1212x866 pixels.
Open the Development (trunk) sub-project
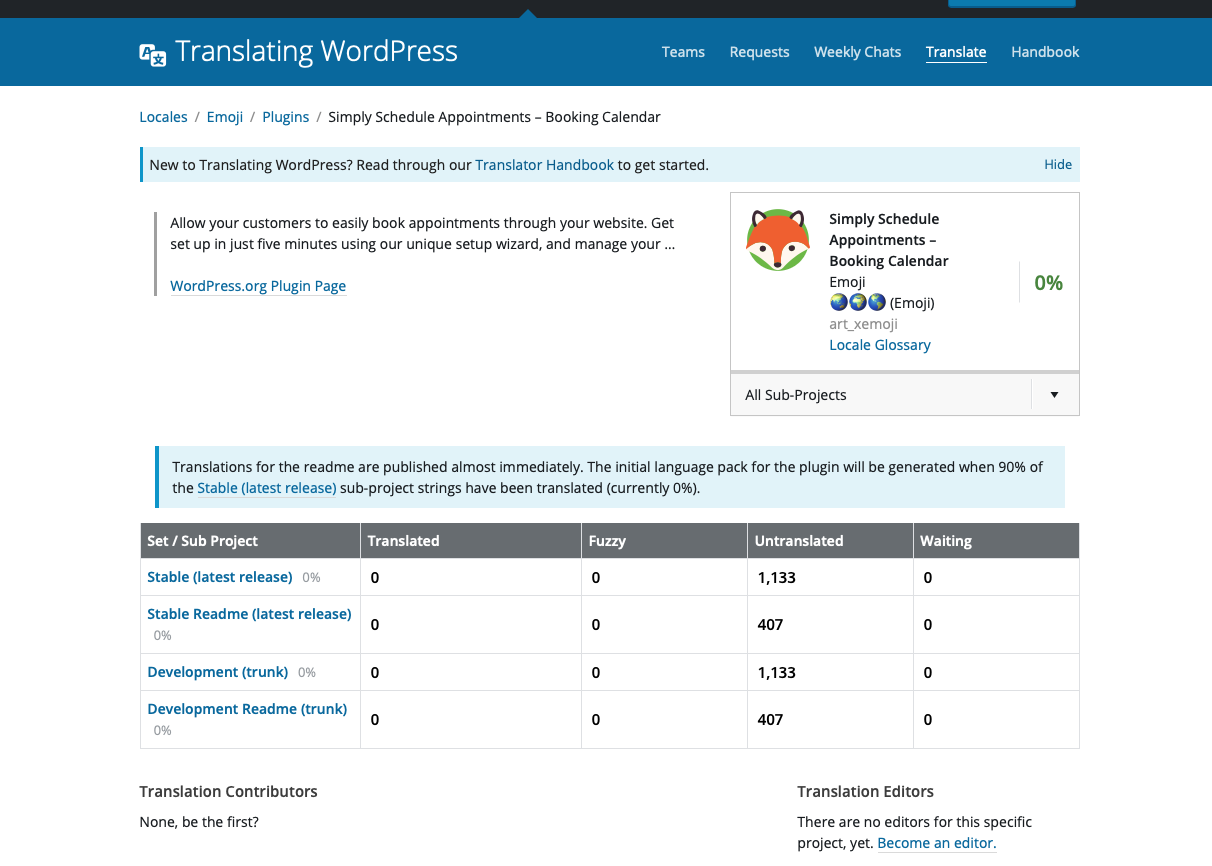pos(217,672)
